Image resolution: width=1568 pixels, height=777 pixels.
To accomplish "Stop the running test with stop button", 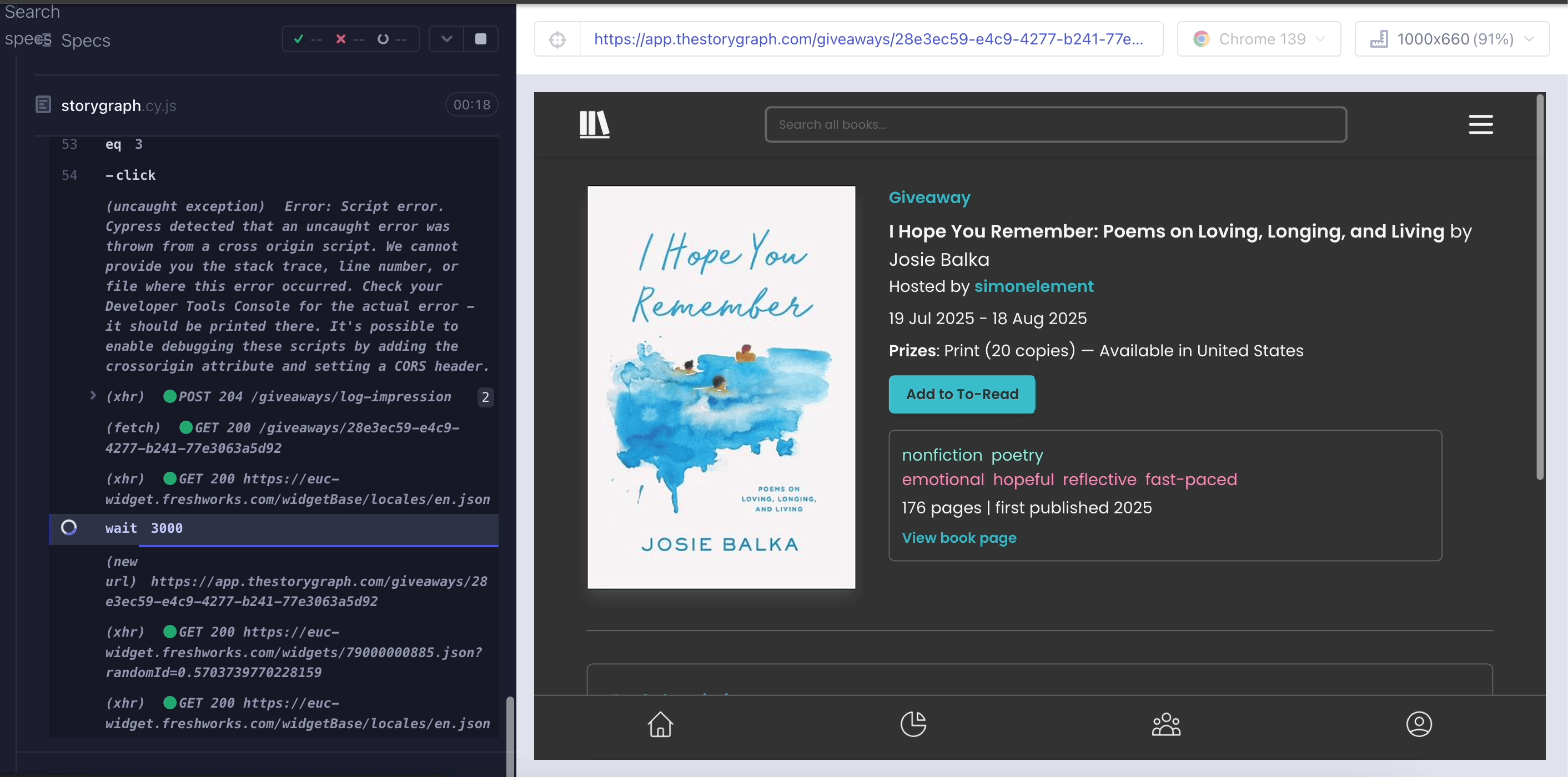I will coord(480,39).
